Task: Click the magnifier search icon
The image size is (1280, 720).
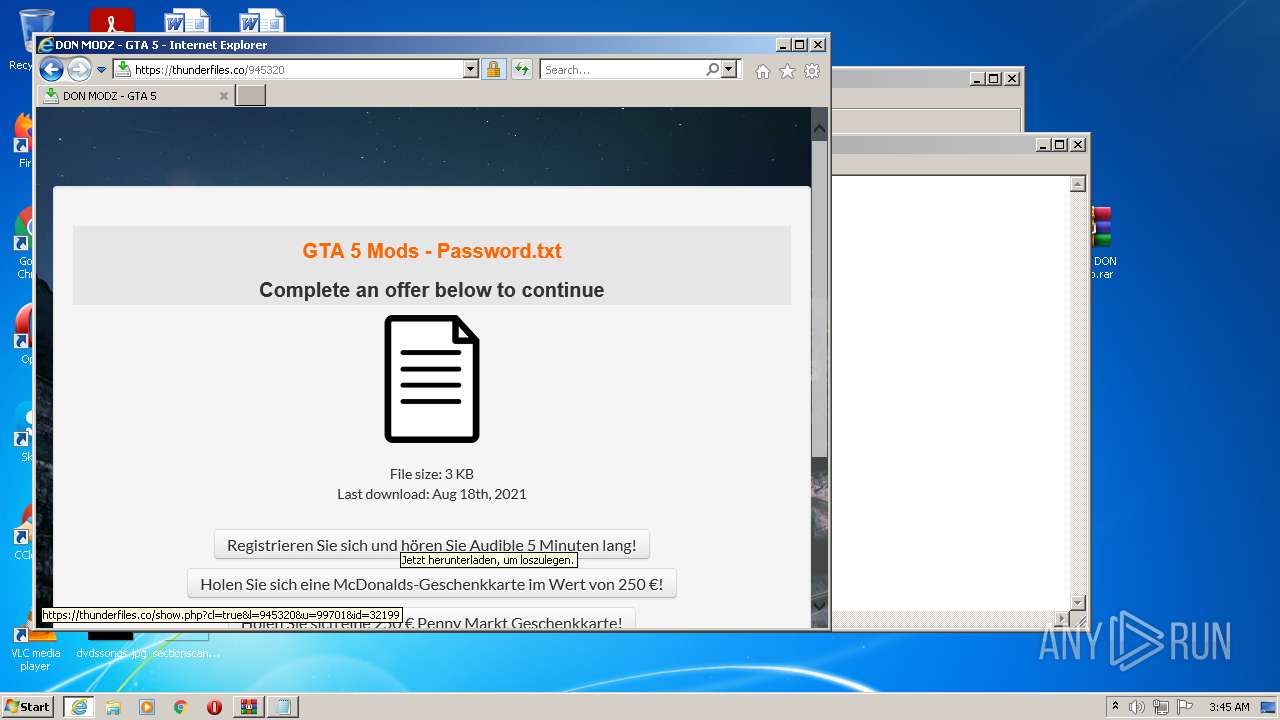Action: tap(712, 70)
